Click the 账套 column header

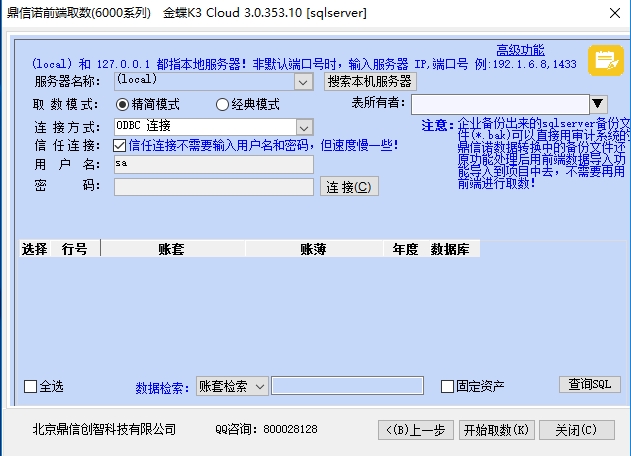(x=173, y=249)
